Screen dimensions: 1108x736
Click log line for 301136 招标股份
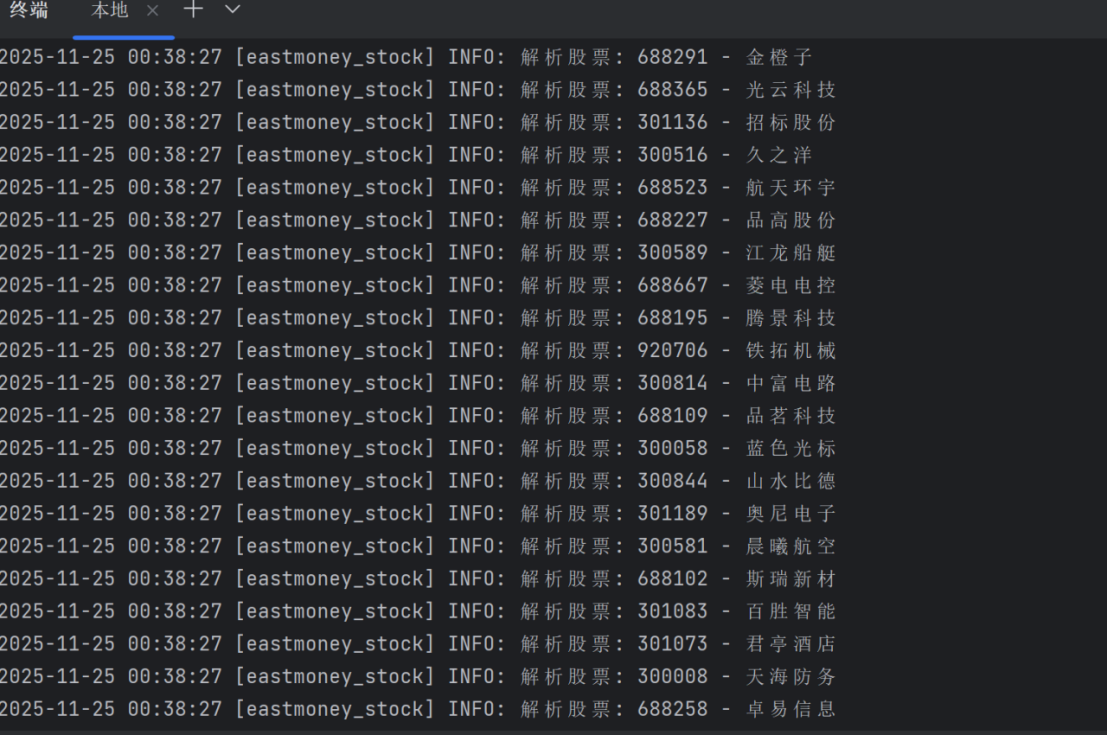pos(418,122)
